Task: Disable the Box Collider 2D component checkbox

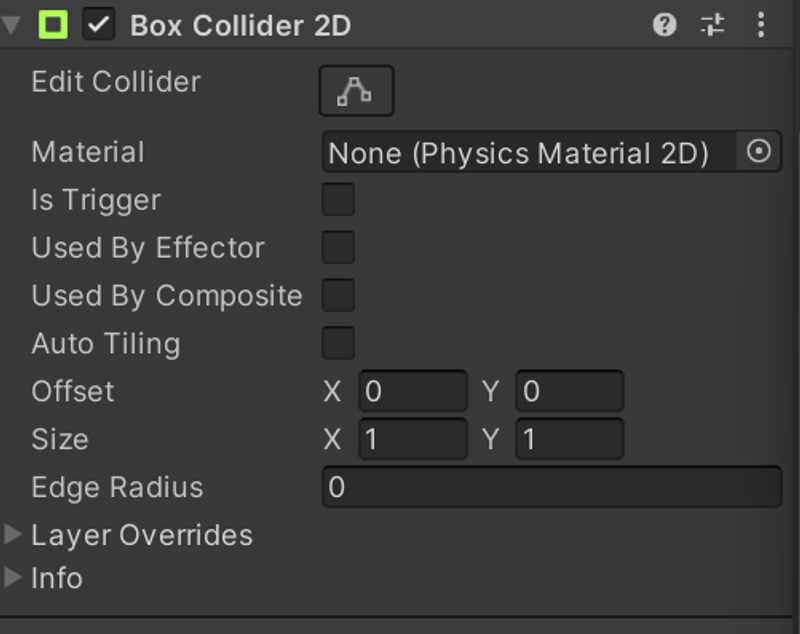Action: point(98,24)
